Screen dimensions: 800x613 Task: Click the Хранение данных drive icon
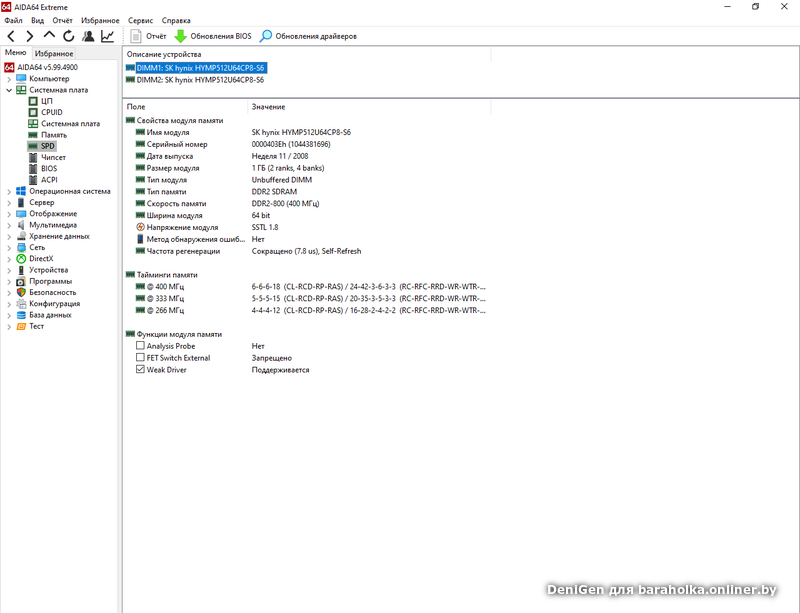[21, 236]
